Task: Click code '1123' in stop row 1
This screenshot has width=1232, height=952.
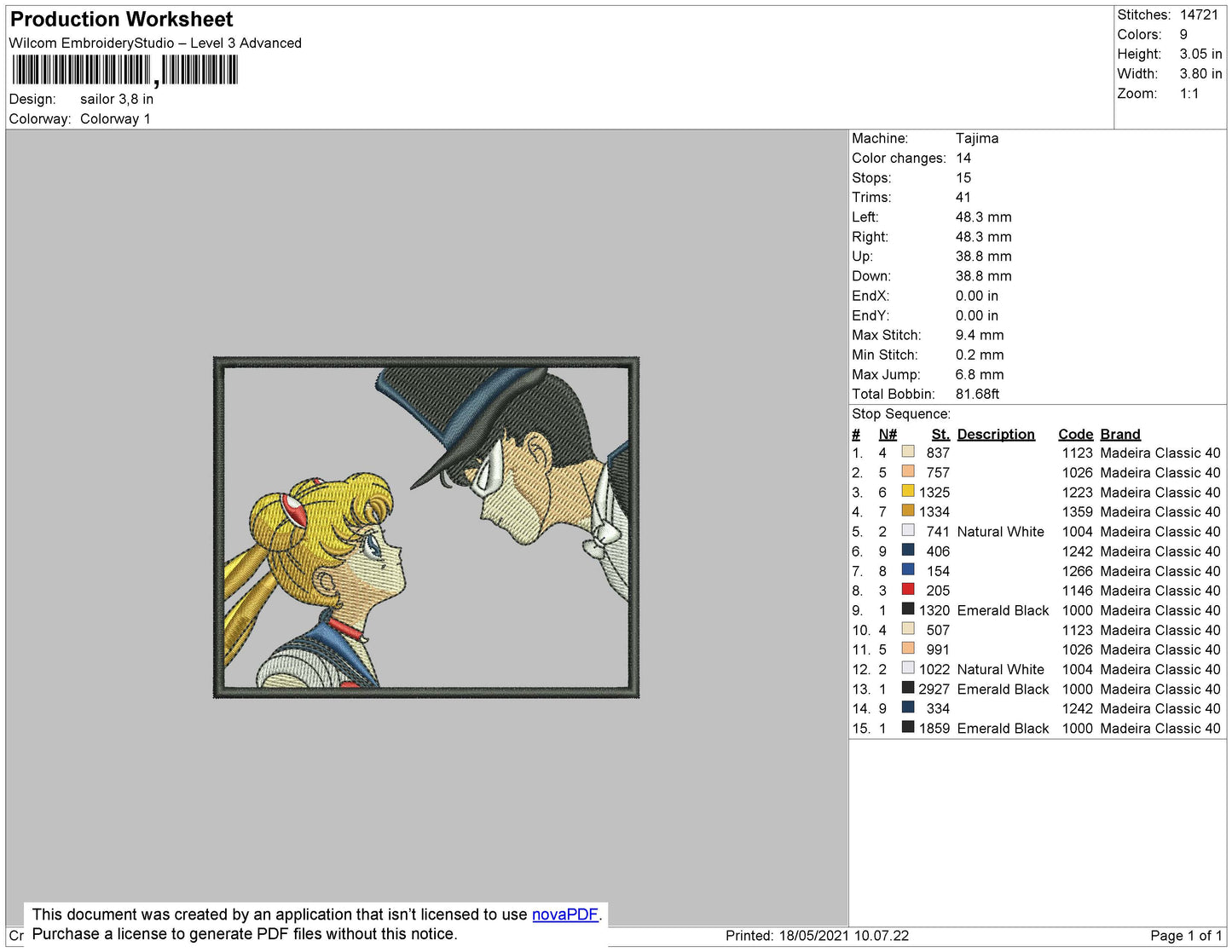Action: tap(1077, 453)
